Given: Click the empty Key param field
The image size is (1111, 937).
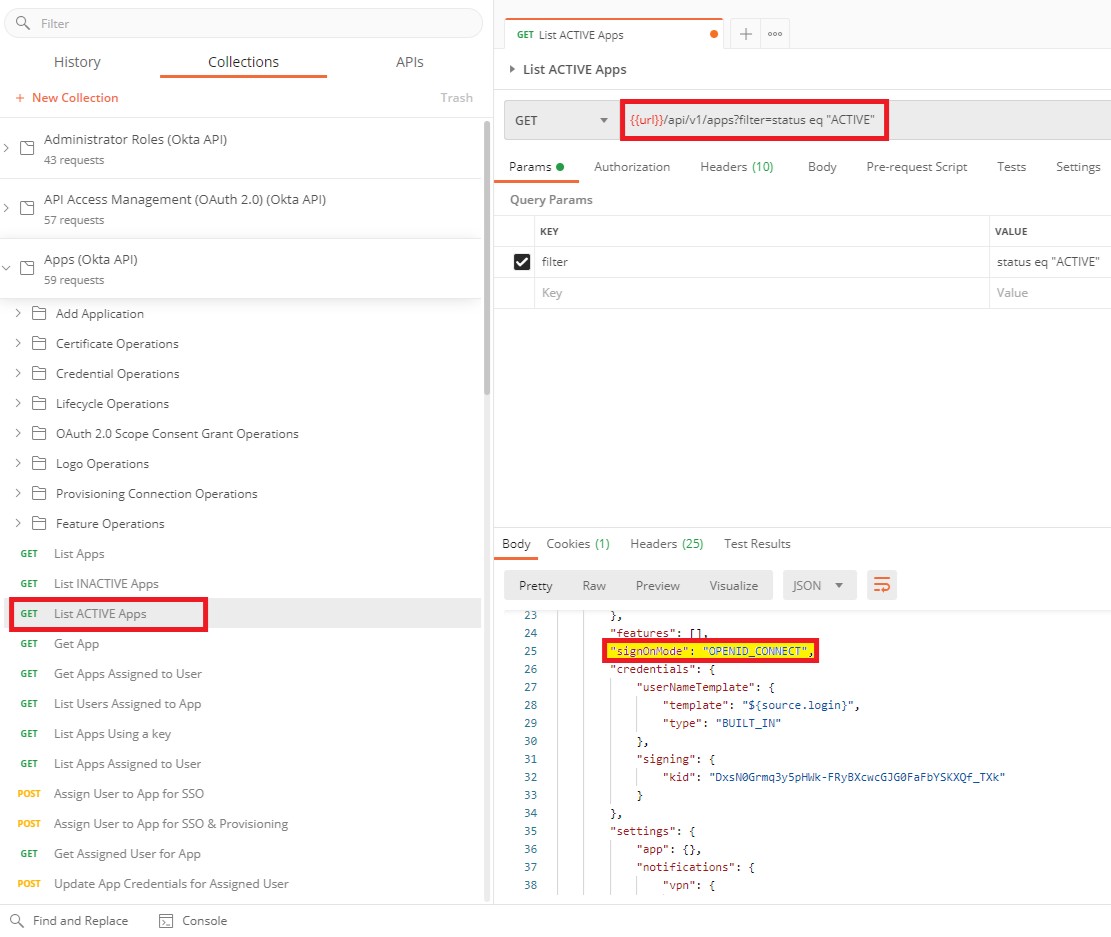Looking at the screenshot, I should click(762, 293).
